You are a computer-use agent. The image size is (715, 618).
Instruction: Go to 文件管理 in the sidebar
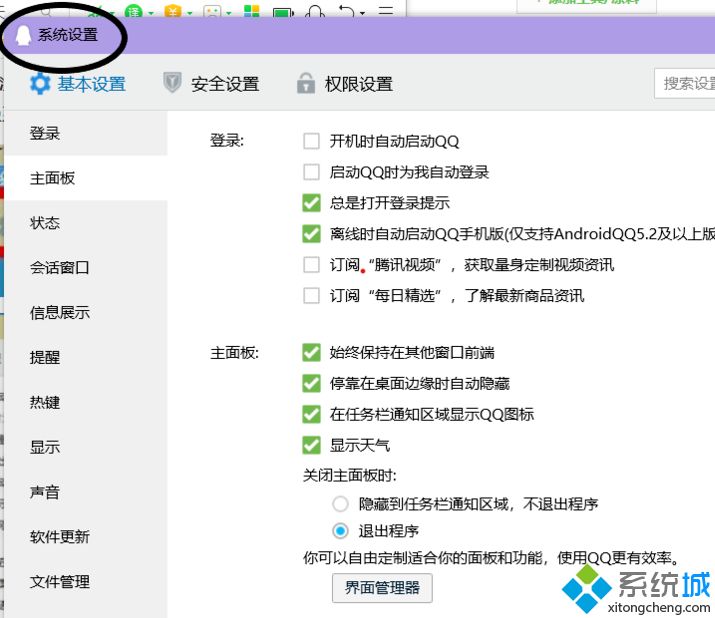pyautogui.click(x=86, y=582)
